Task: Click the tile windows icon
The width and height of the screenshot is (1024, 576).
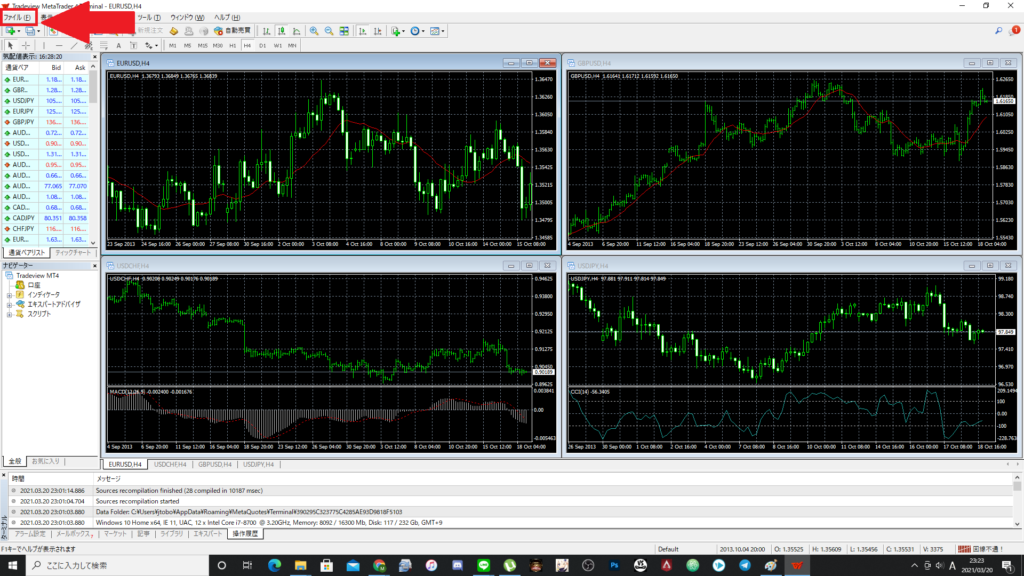Action: (x=344, y=31)
